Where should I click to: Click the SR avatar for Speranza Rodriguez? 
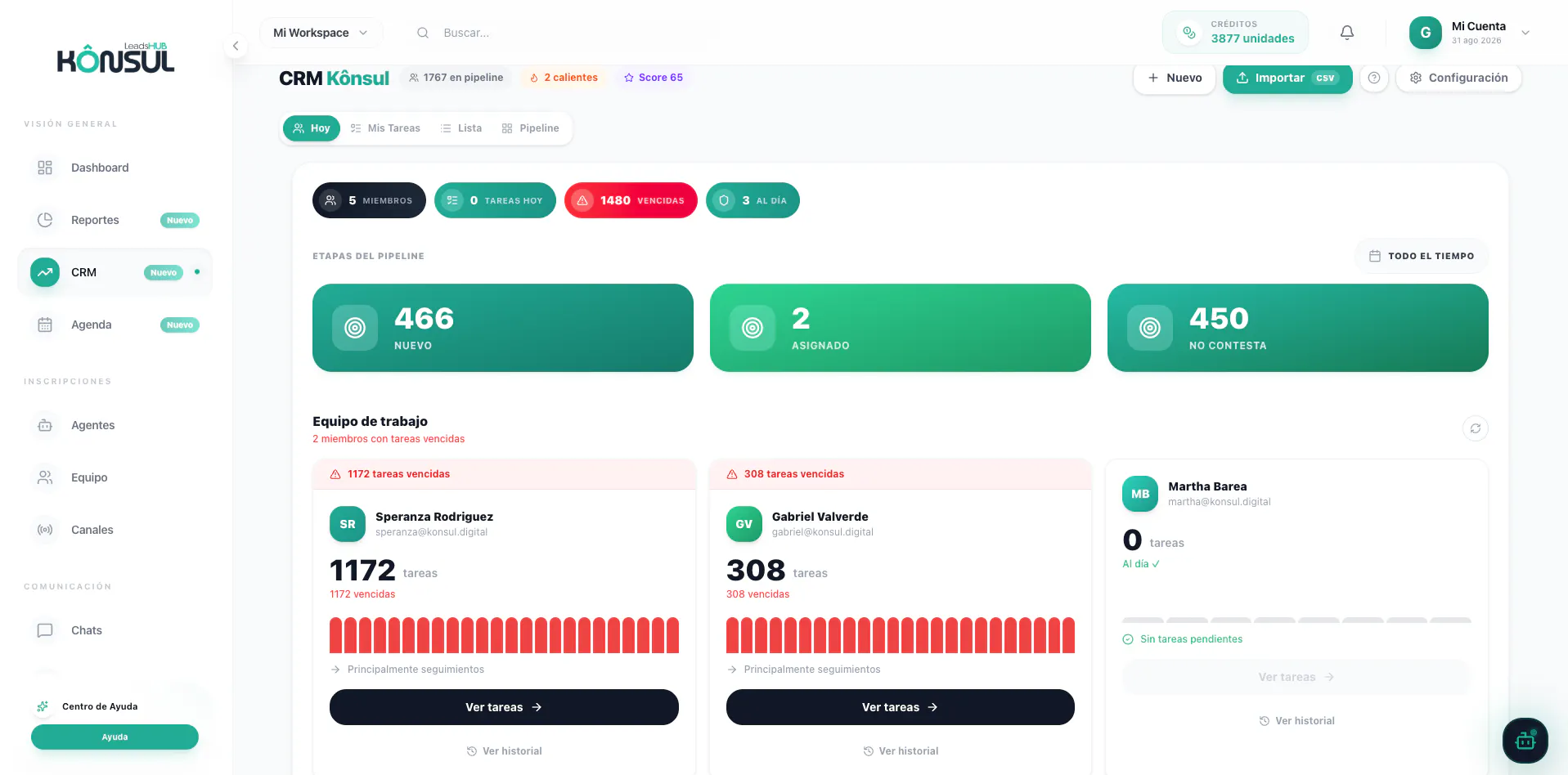click(348, 524)
